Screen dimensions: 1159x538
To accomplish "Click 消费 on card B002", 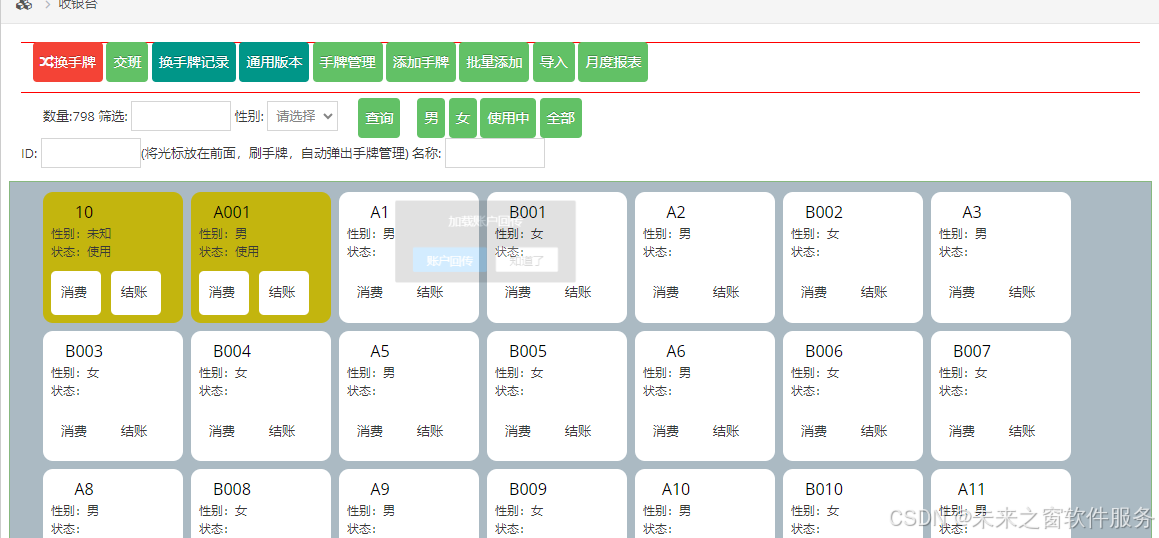I will tap(814, 293).
